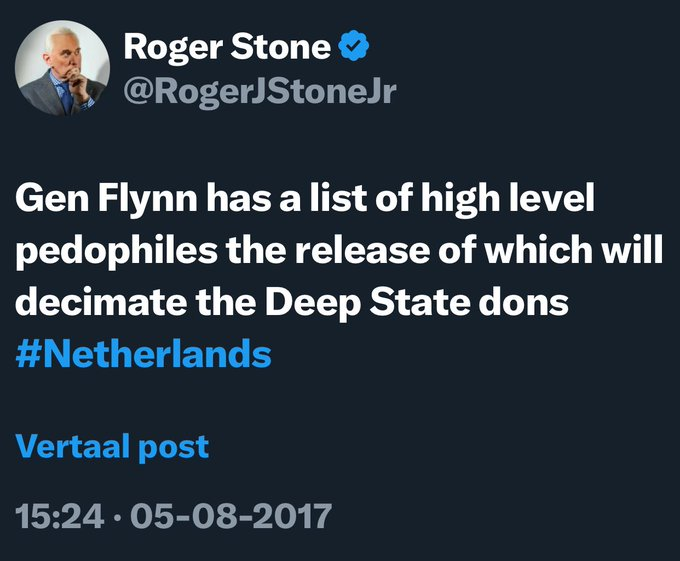The width and height of the screenshot is (680, 561).
Task: Click the phrase 'which will' in tweet
Action: coord(574,250)
